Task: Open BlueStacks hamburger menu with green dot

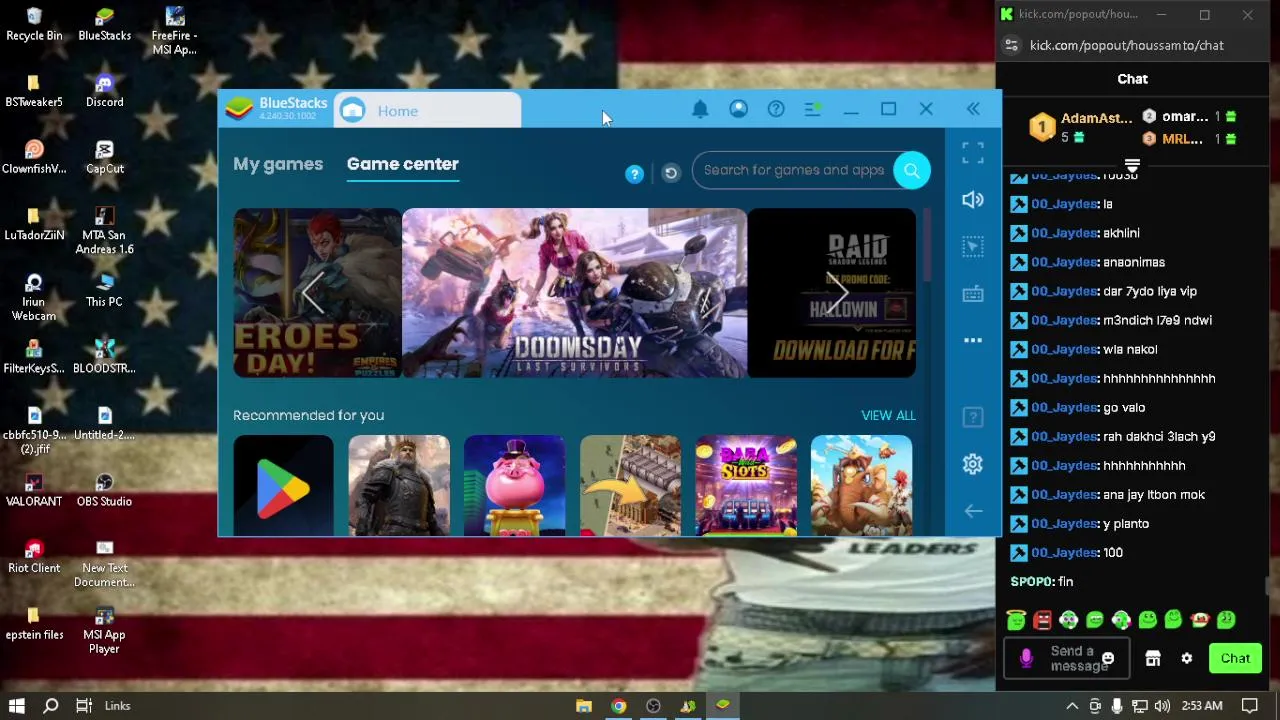Action: pyautogui.click(x=813, y=109)
